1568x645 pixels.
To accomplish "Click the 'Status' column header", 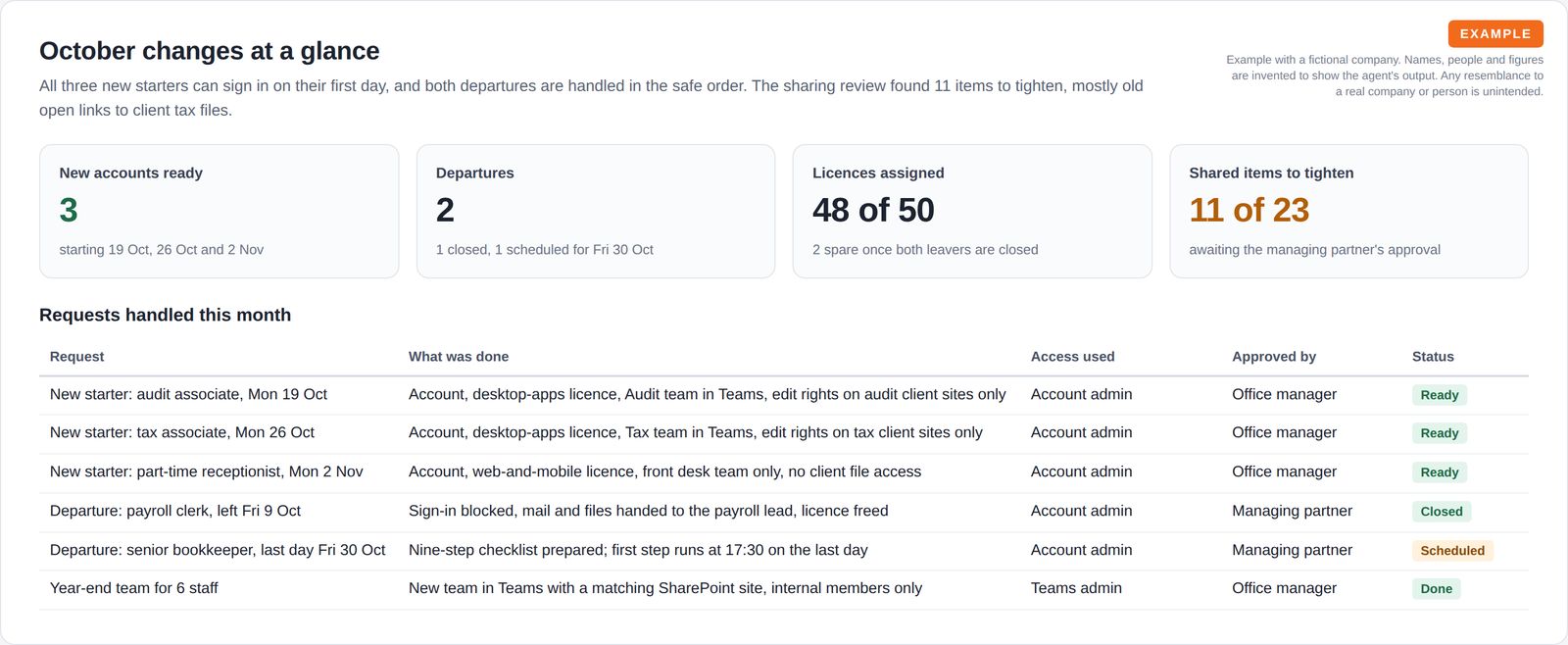I will click(1433, 357).
